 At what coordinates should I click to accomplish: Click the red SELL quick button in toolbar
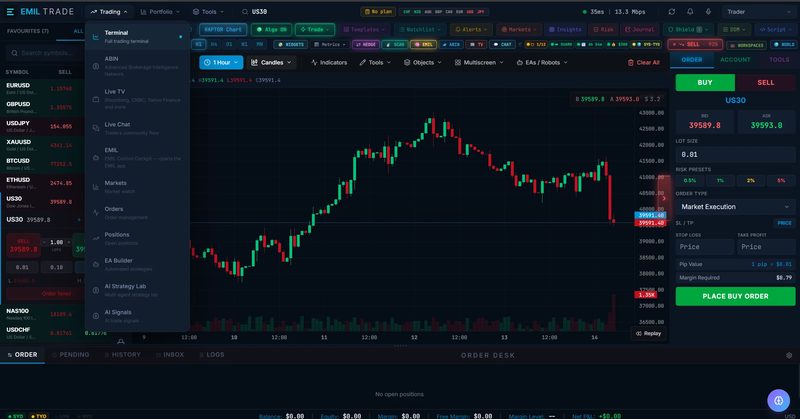tap(695, 44)
